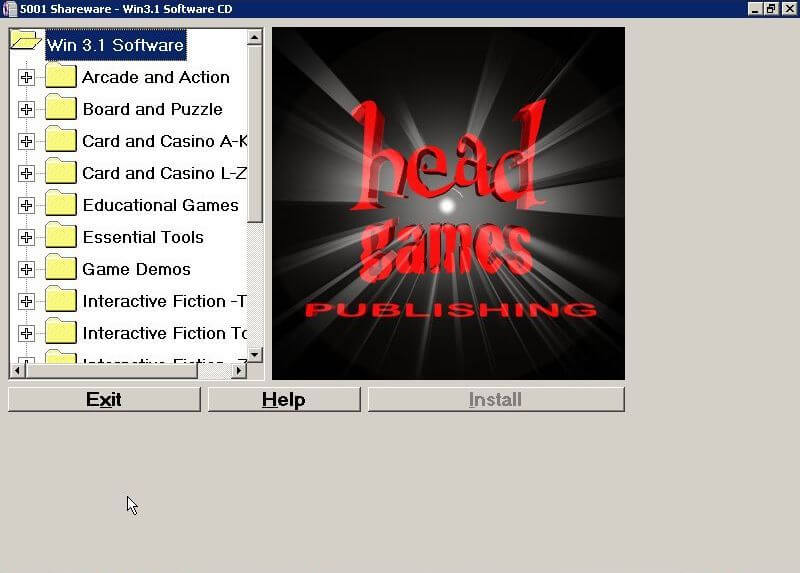The width and height of the screenshot is (800, 573).
Task: Click the Game Demos folder icon
Action: [61, 268]
